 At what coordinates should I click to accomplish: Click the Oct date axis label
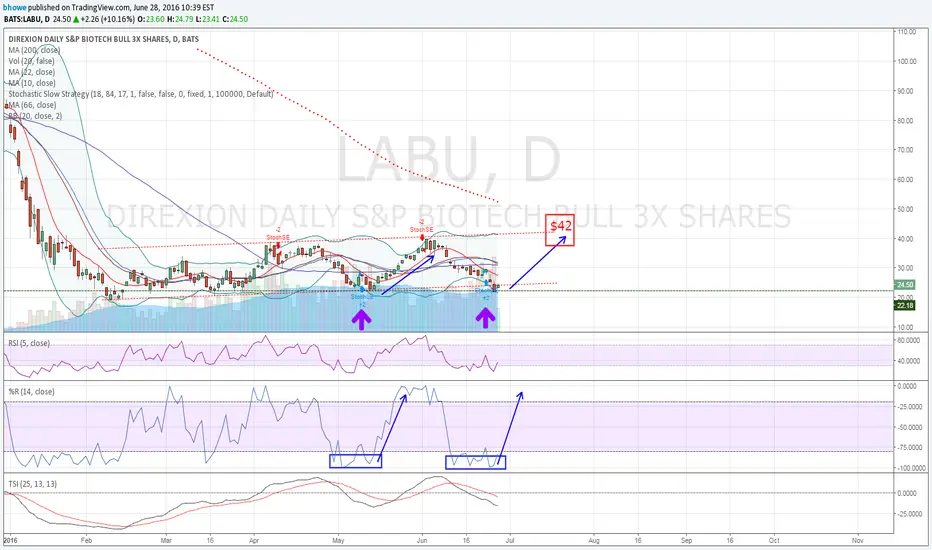pyautogui.click(x=774, y=540)
